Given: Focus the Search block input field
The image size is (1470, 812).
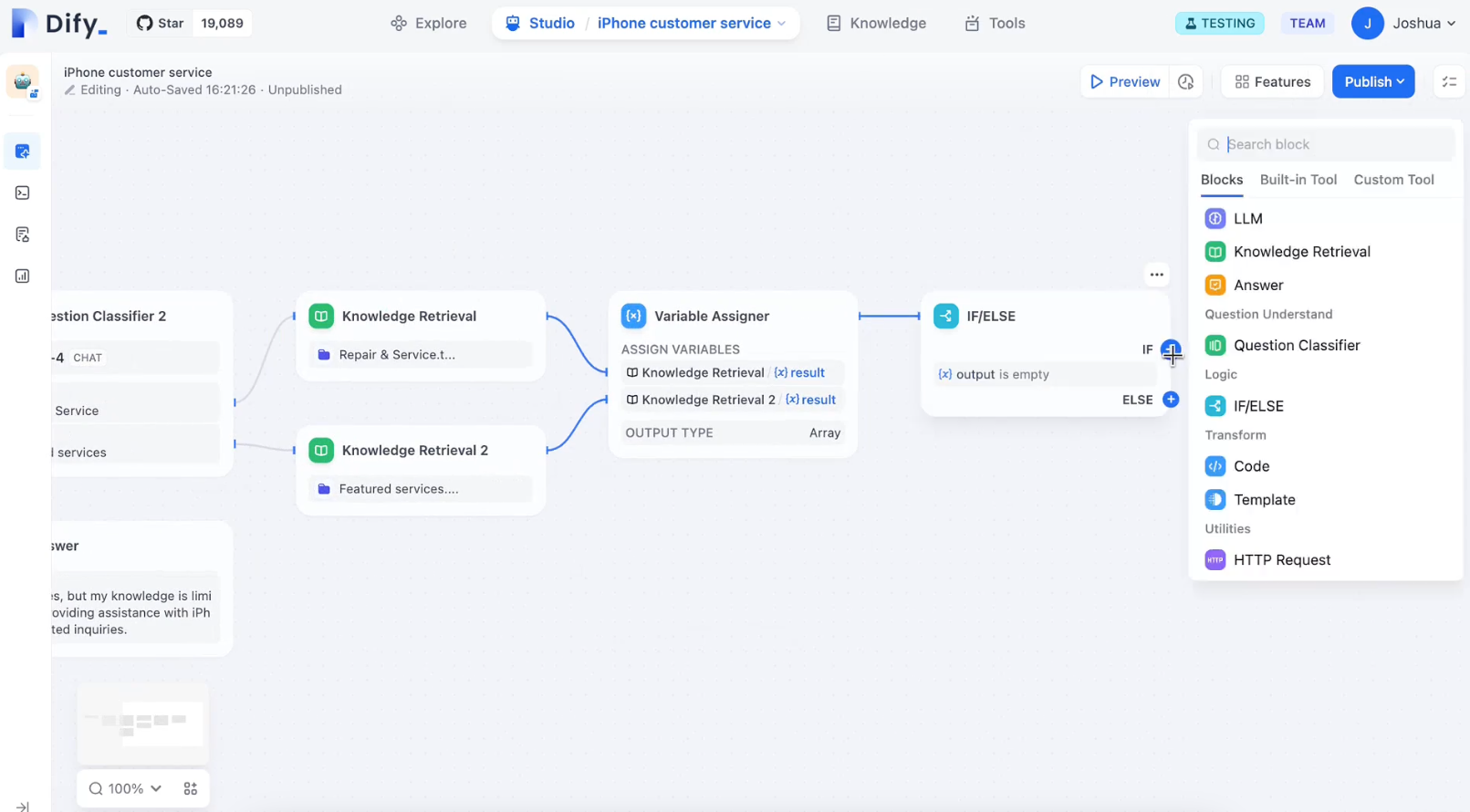Looking at the screenshot, I should click(x=1334, y=144).
